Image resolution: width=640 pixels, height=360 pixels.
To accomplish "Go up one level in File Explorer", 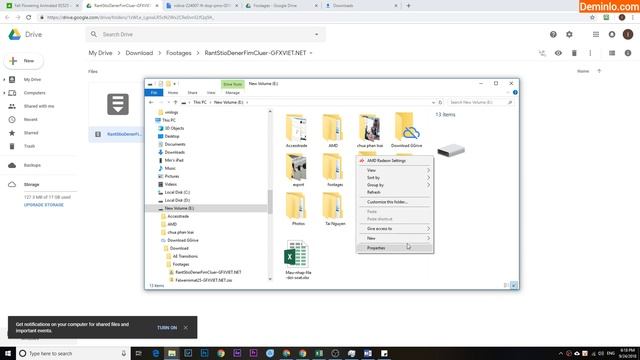I will click(176, 102).
